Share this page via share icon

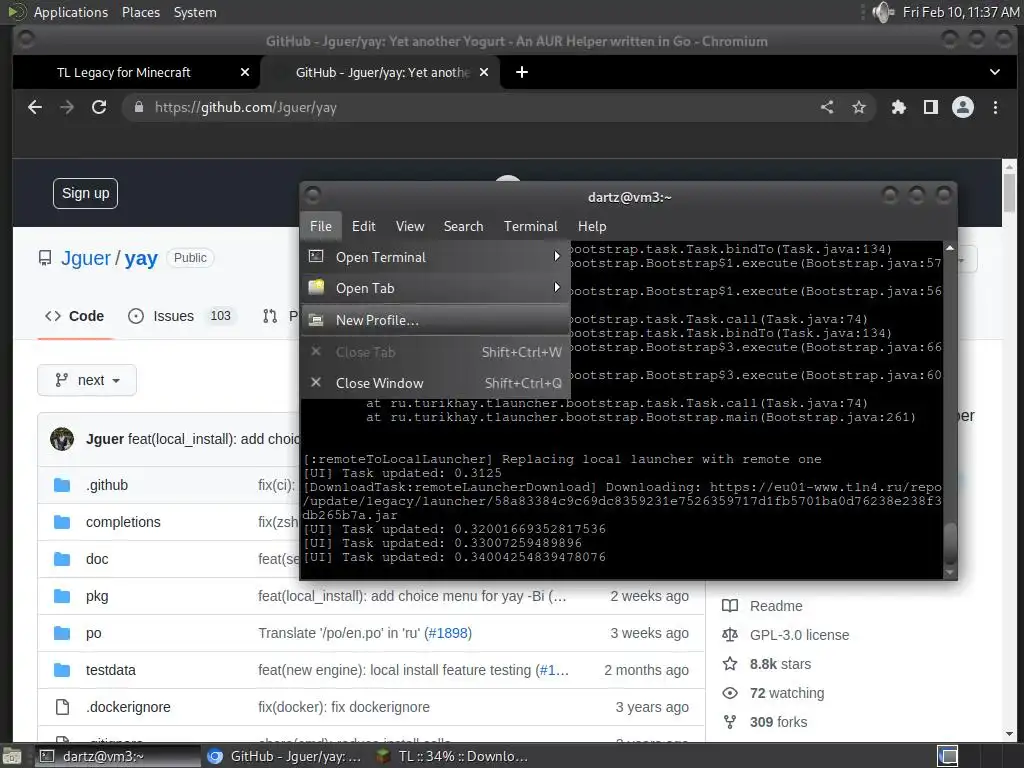[x=827, y=107]
